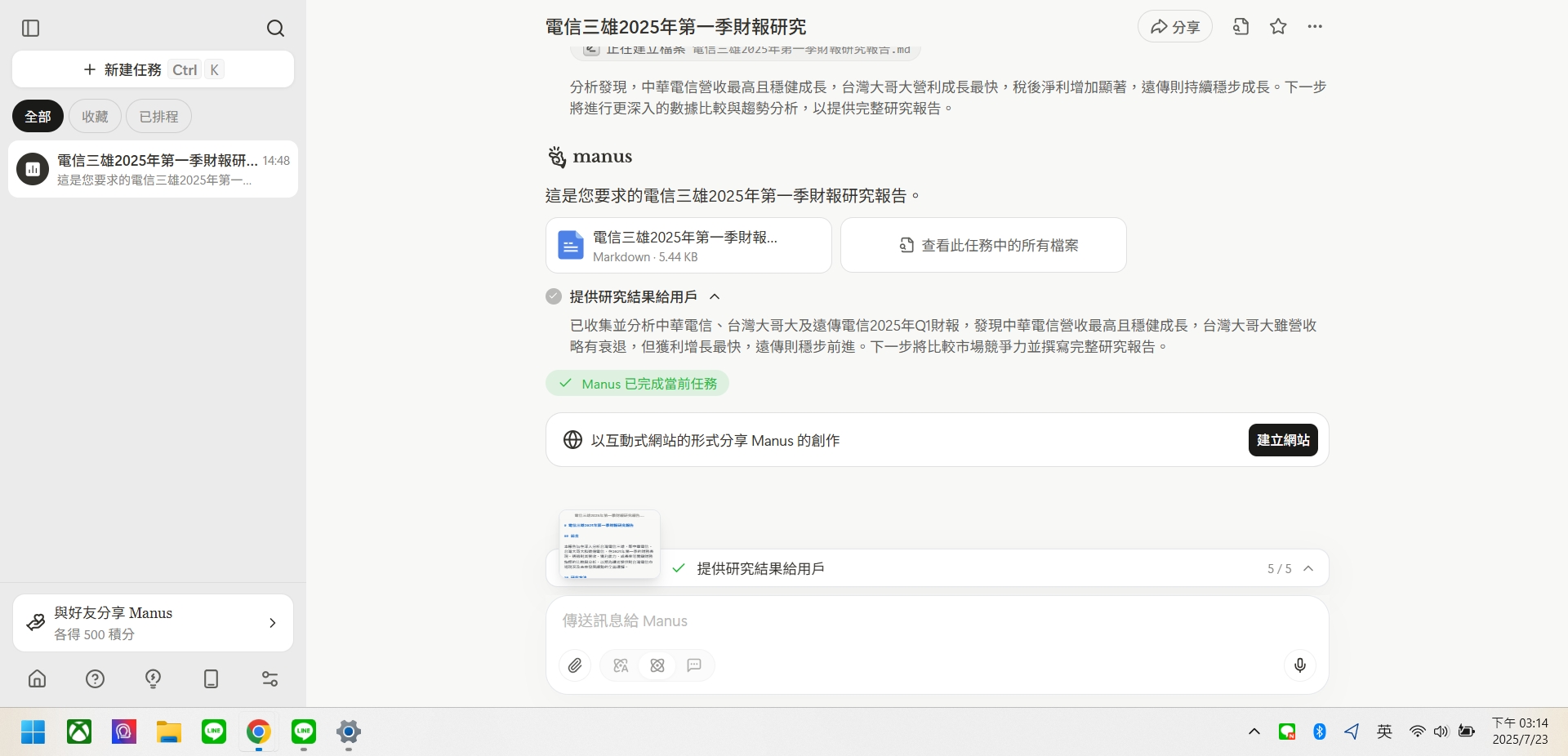Image resolution: width=1568 pixels, height=756 pixels.
Task: Open the three-dot more options menu
Action: pos(1314,27)
